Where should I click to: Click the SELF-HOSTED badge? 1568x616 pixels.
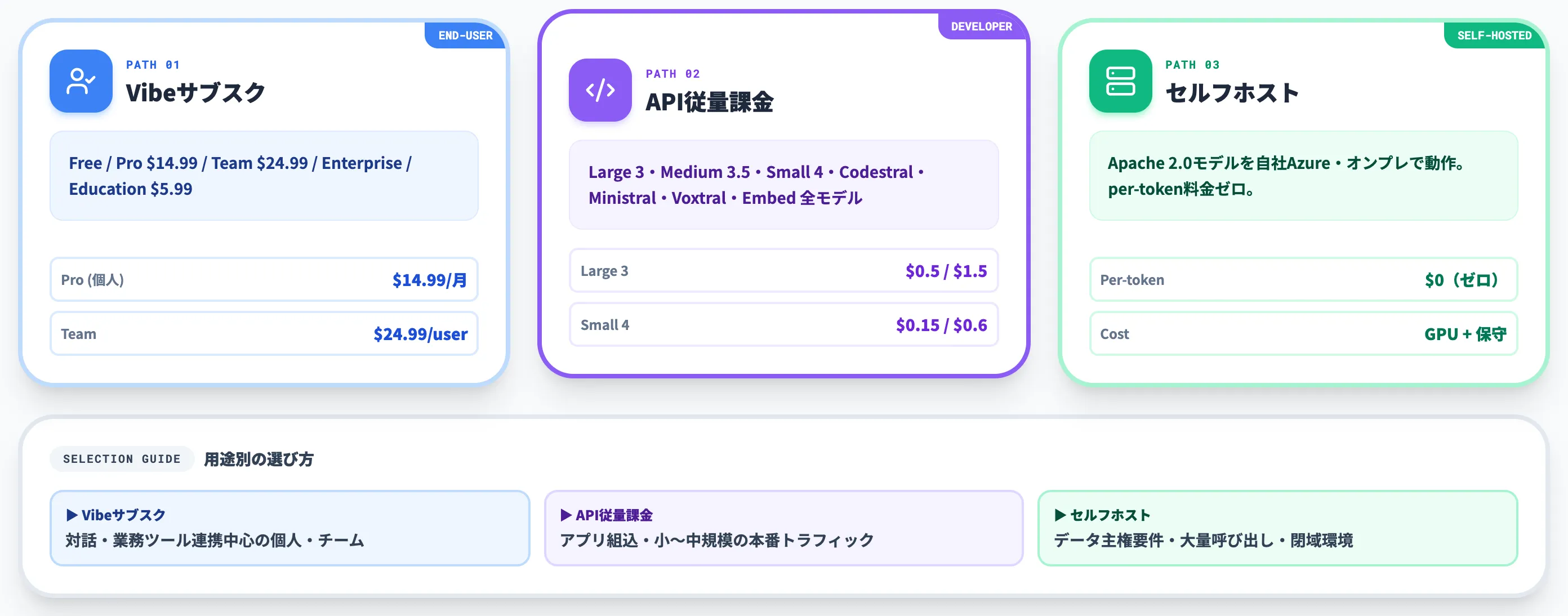1494,35
